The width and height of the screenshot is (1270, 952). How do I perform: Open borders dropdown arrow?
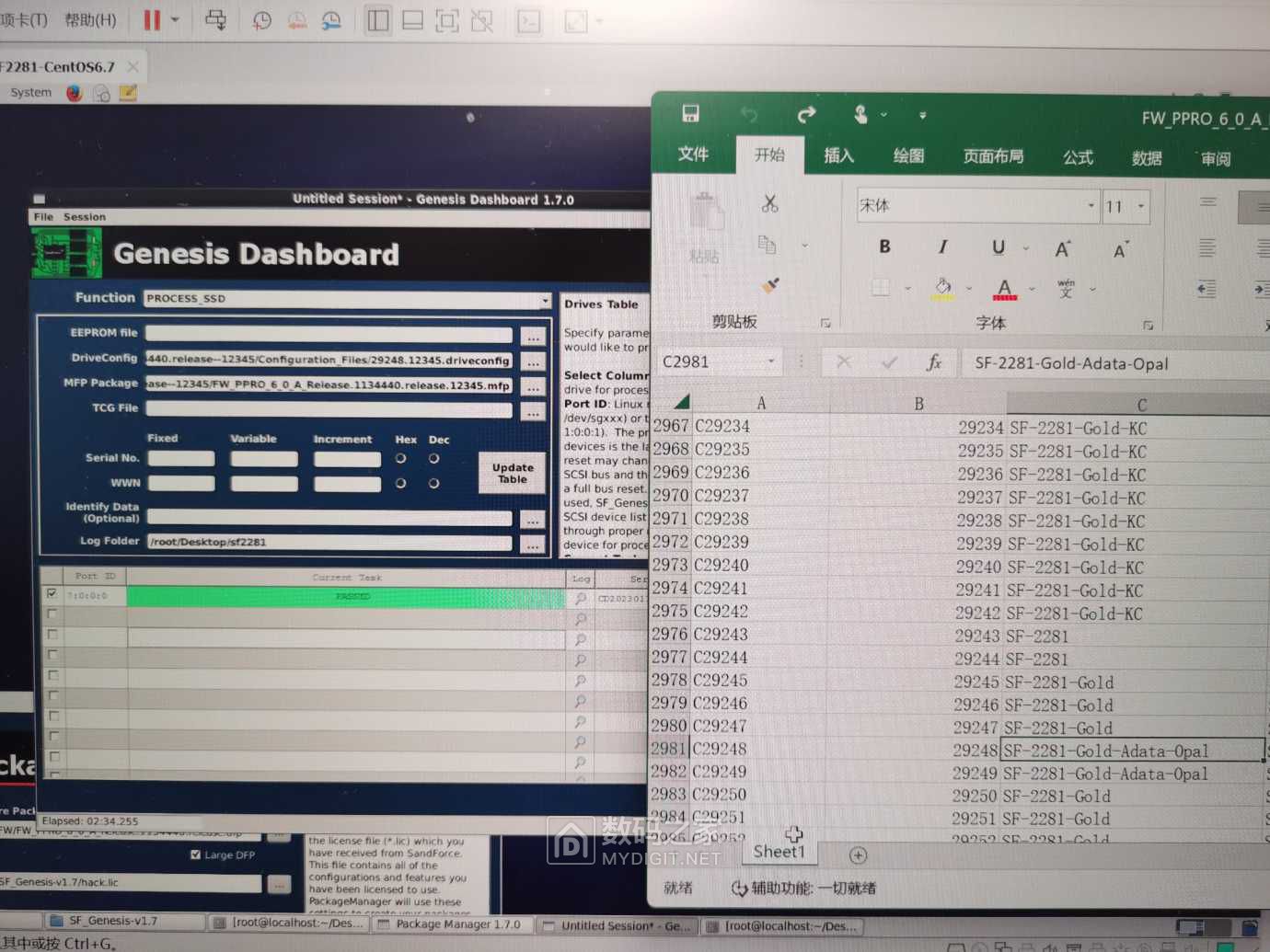[x=907, y=288]
